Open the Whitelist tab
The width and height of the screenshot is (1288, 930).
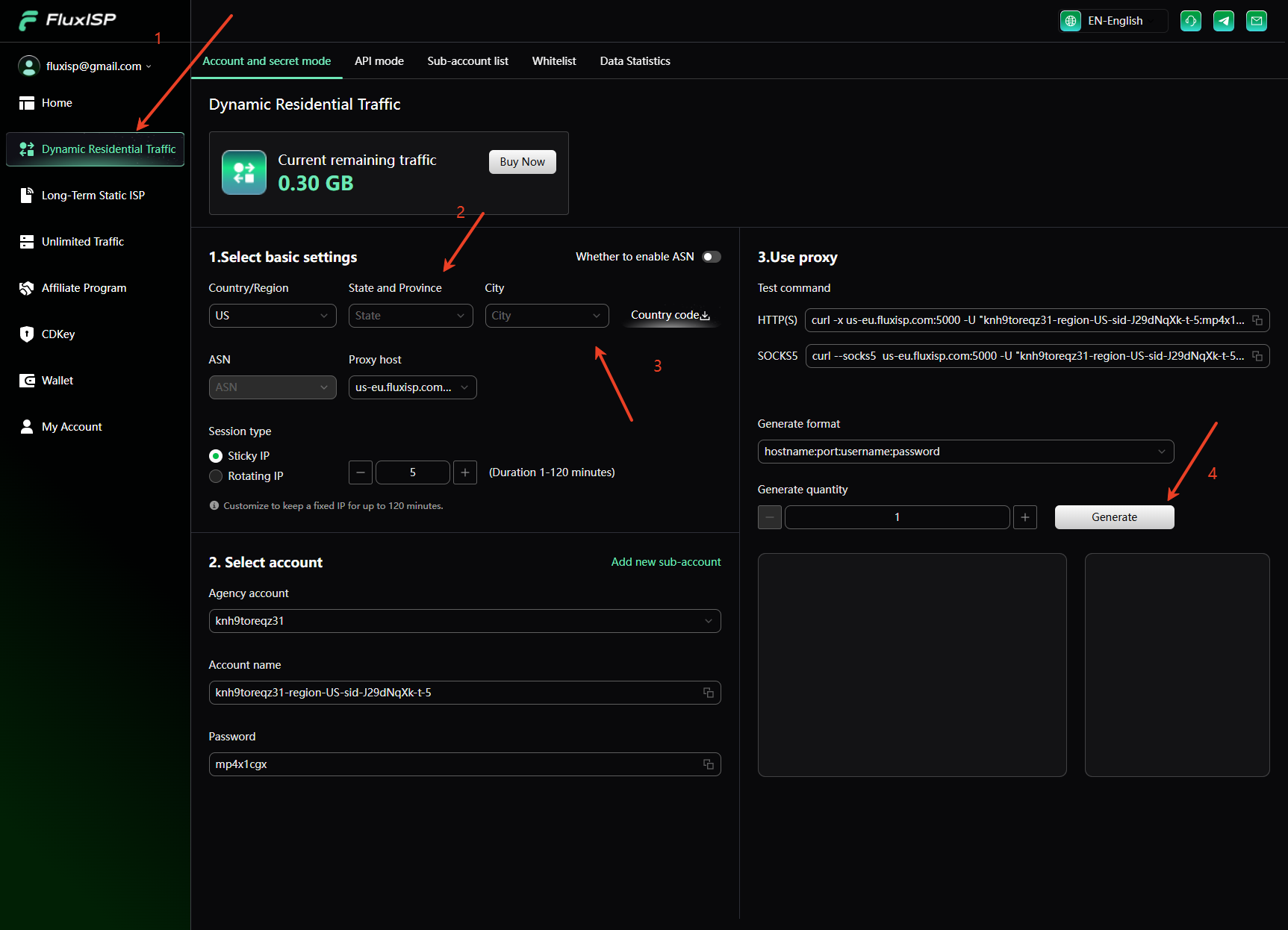[x=554, y=61]
